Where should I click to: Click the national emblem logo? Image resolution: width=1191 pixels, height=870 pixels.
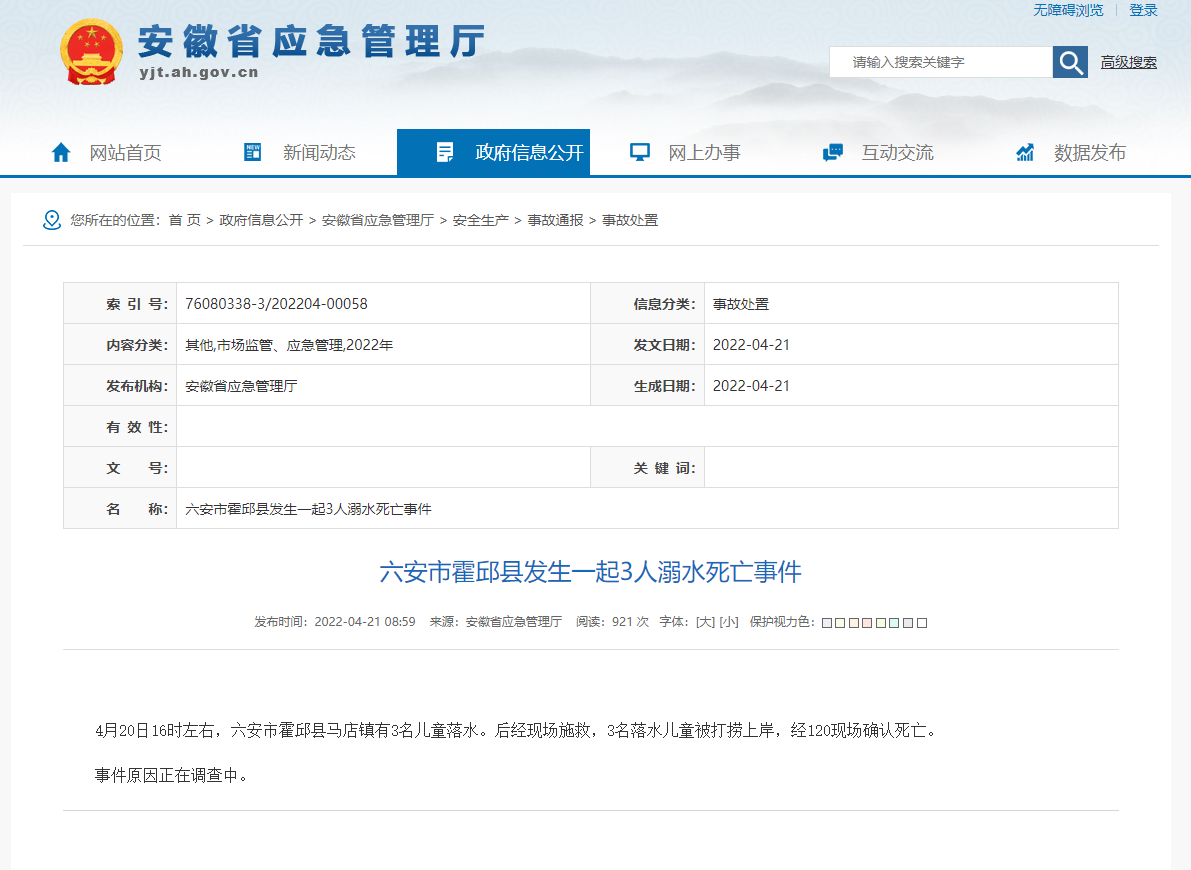pos(91,53)
